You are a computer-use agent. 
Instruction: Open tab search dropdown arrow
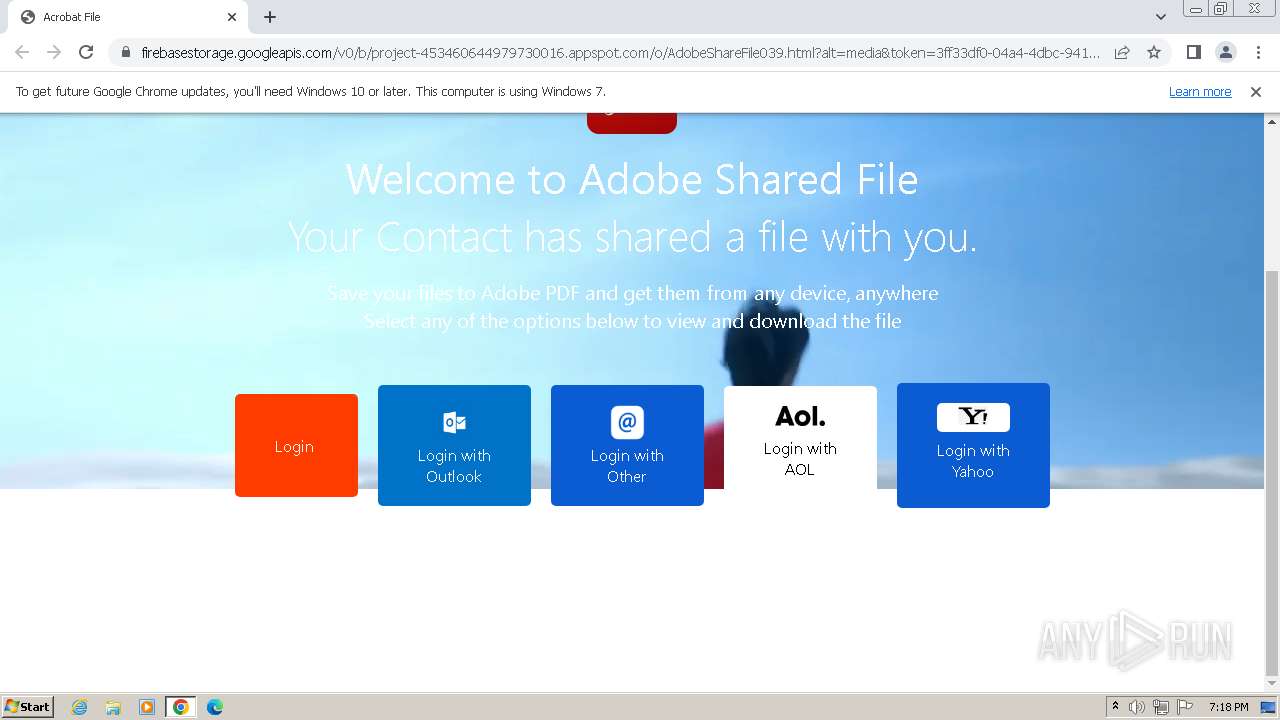pos(1161,17)
